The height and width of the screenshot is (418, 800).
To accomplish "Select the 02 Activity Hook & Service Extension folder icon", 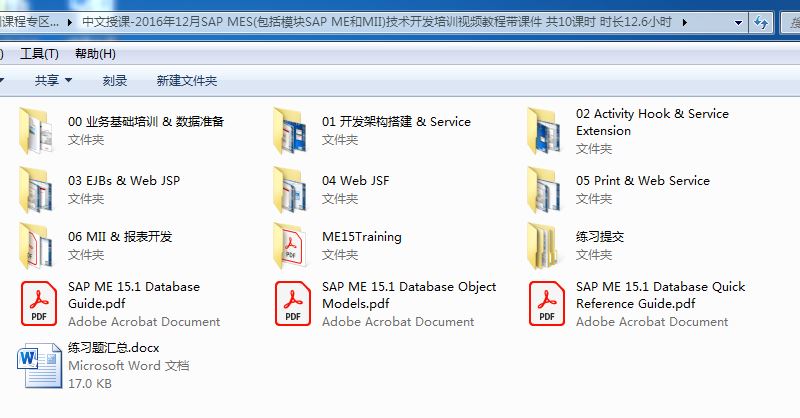I will [x=544, y=131].
